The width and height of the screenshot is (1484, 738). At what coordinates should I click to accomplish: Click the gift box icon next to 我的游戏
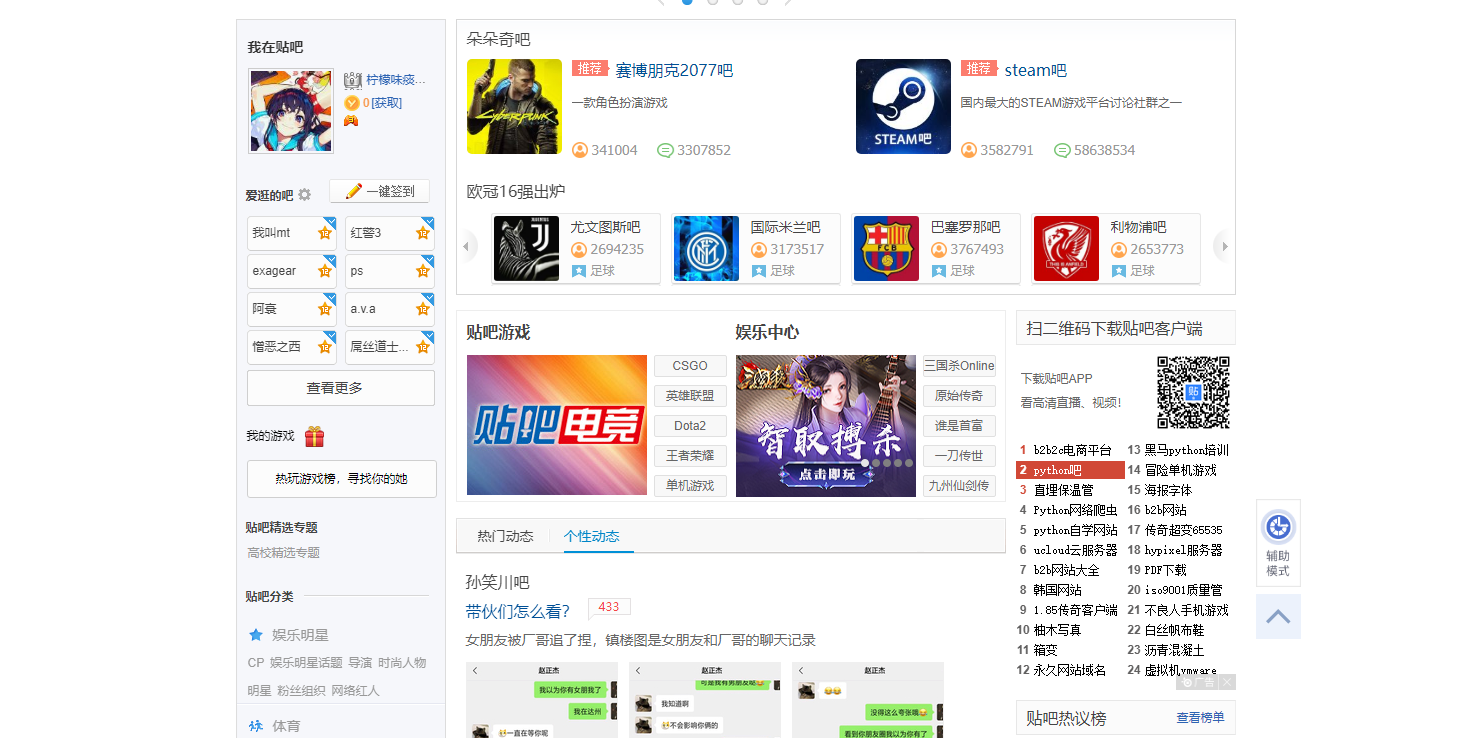[314, 437]
